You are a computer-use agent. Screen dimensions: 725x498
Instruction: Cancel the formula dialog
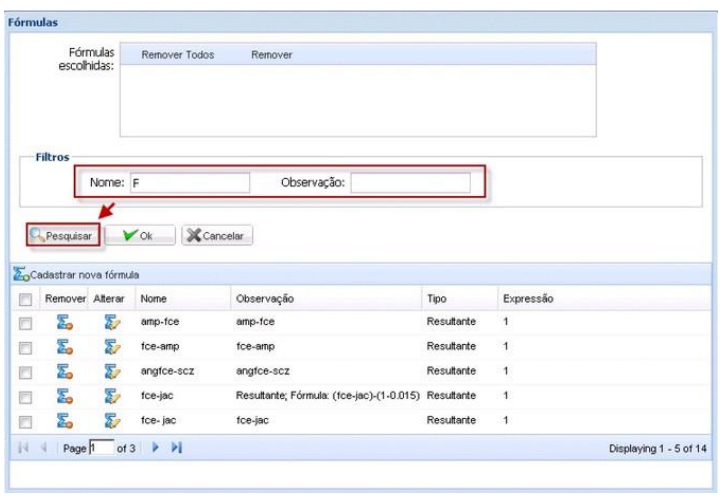click(x=218, y=236)
